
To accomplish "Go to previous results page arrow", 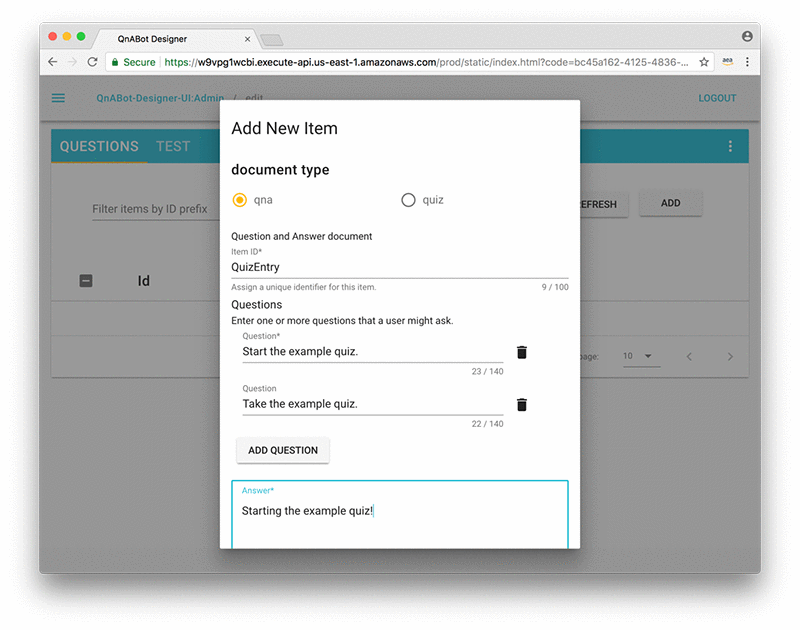I will pyautogui.click(x=689, y=357).
